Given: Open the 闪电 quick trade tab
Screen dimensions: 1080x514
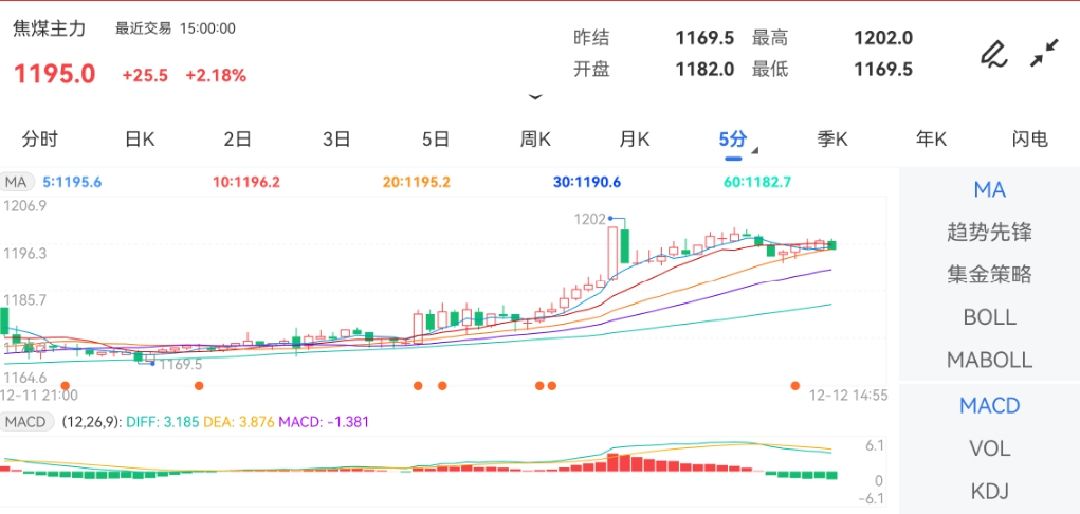Looking at the screenshot, I should pos(1030,139).
